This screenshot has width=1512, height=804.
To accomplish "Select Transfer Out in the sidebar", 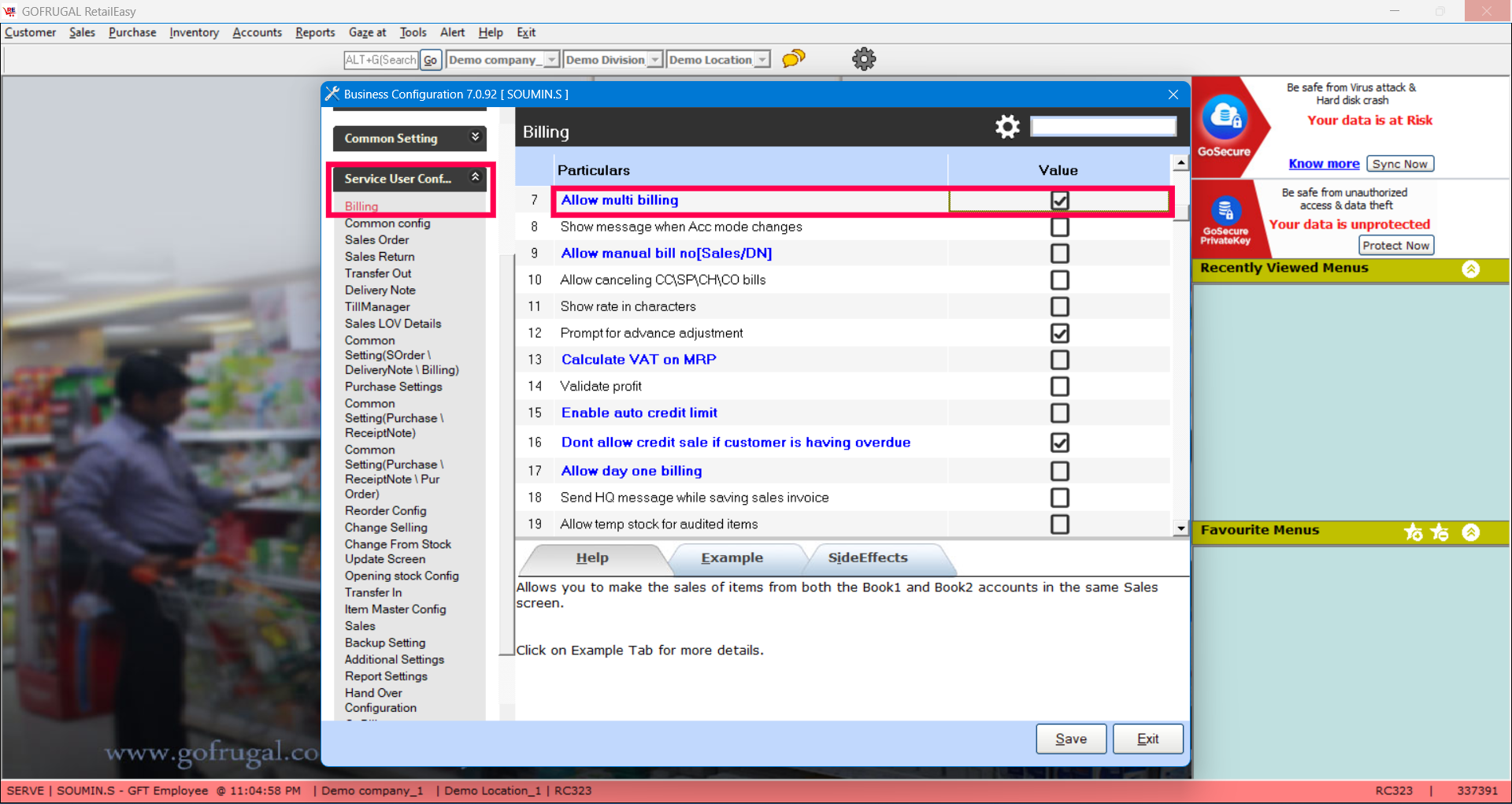I will [378, 273].
